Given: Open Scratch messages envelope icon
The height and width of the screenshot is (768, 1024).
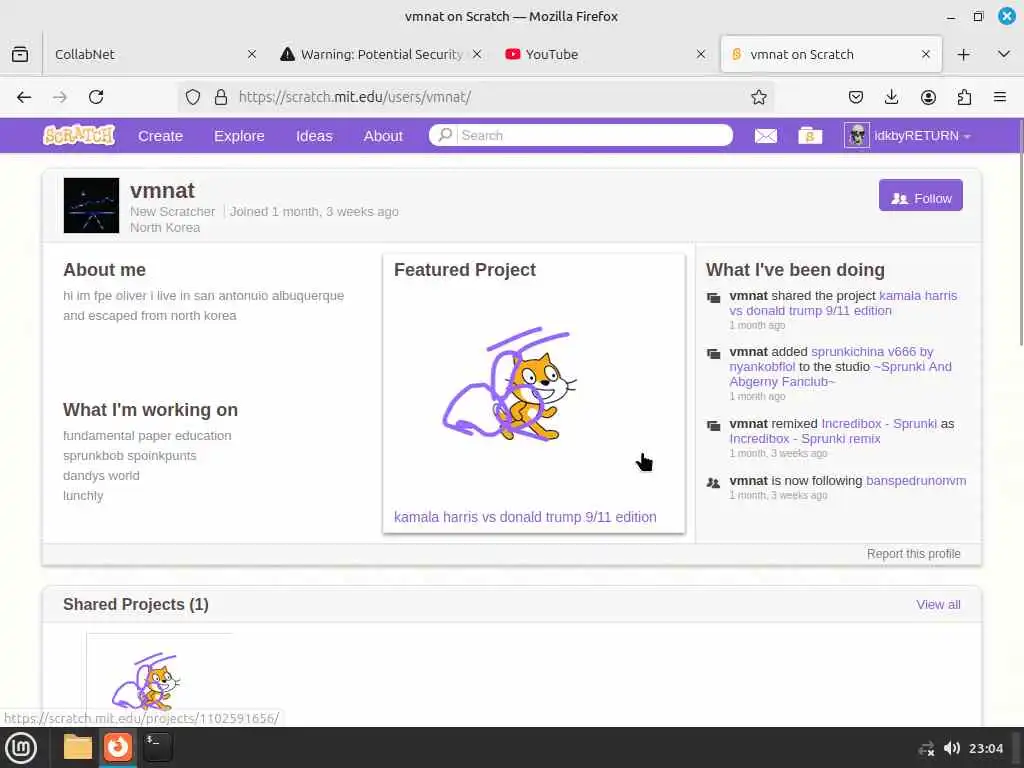Looking at the screenshot, I should (765, 136).
